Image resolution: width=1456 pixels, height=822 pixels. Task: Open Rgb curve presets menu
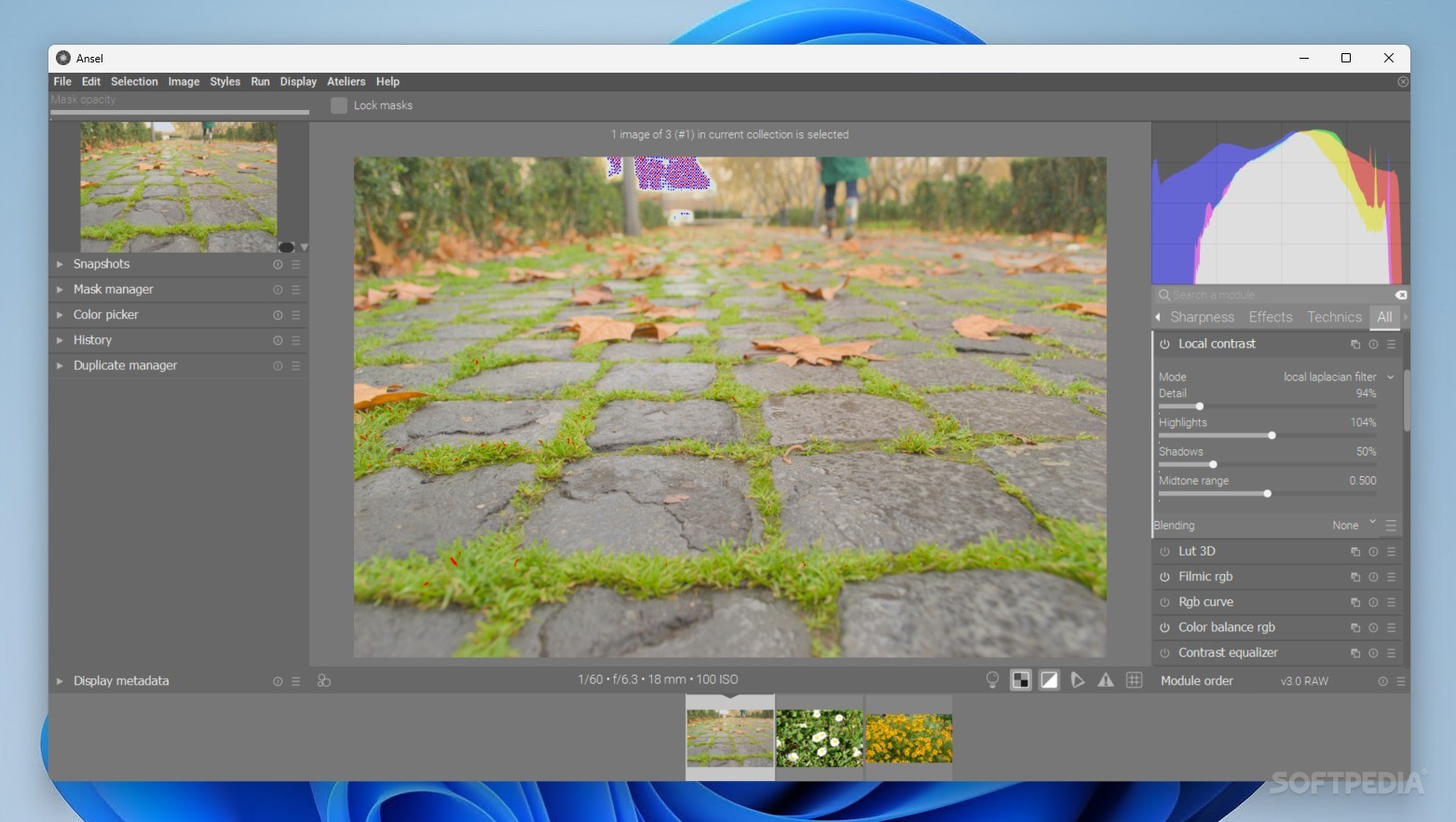(1392, 602)
